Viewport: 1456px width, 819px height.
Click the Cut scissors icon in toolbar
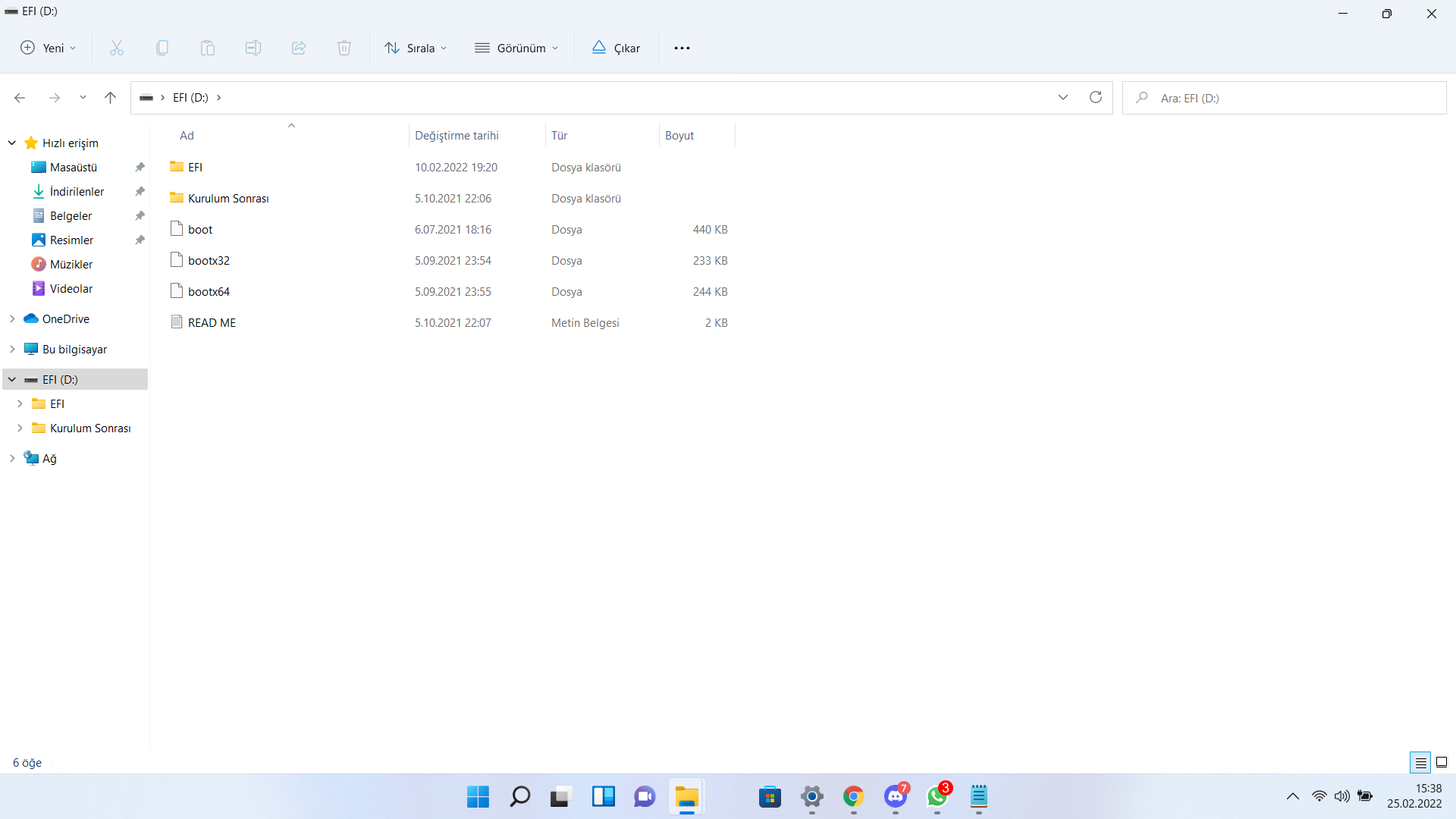[116, 48]
